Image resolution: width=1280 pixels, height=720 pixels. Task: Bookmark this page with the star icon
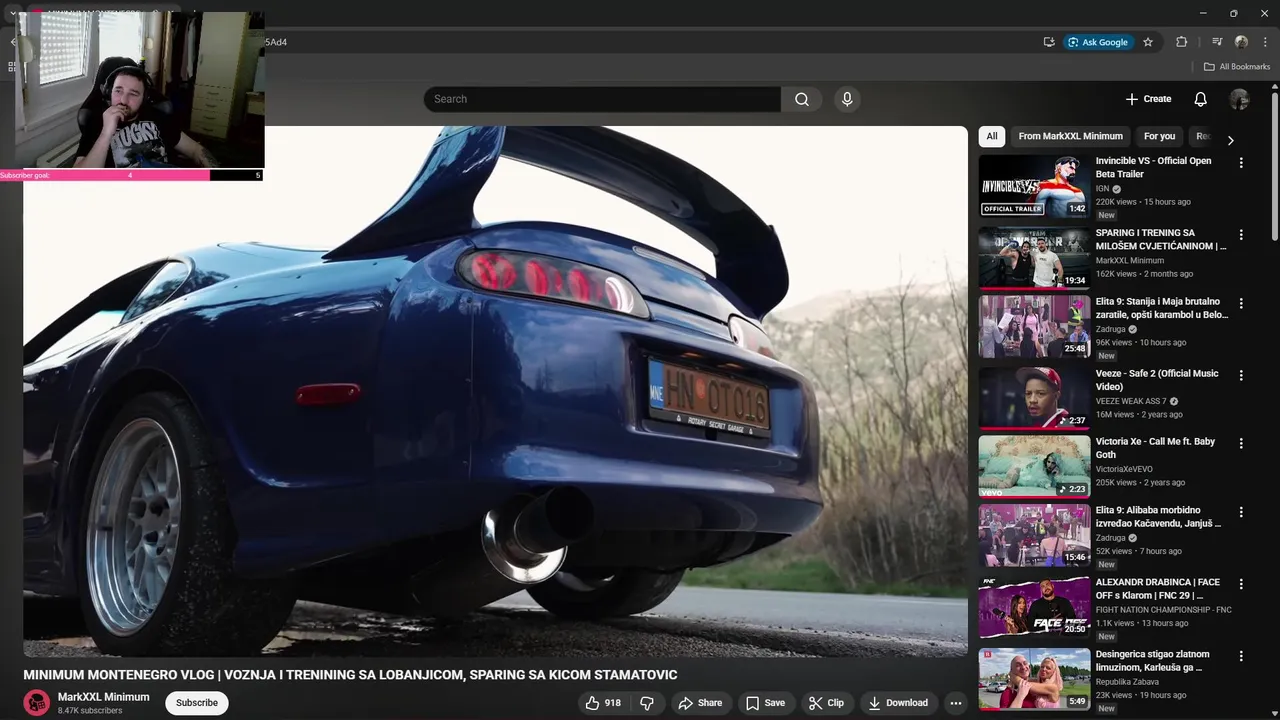click(x=1148, y=42)
